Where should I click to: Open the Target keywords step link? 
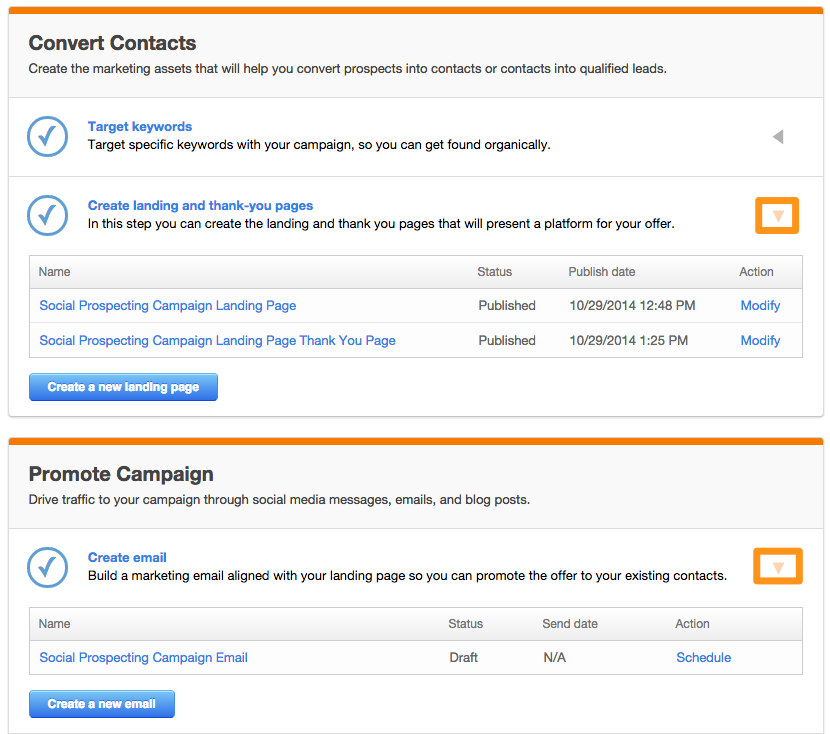[140, 127]
